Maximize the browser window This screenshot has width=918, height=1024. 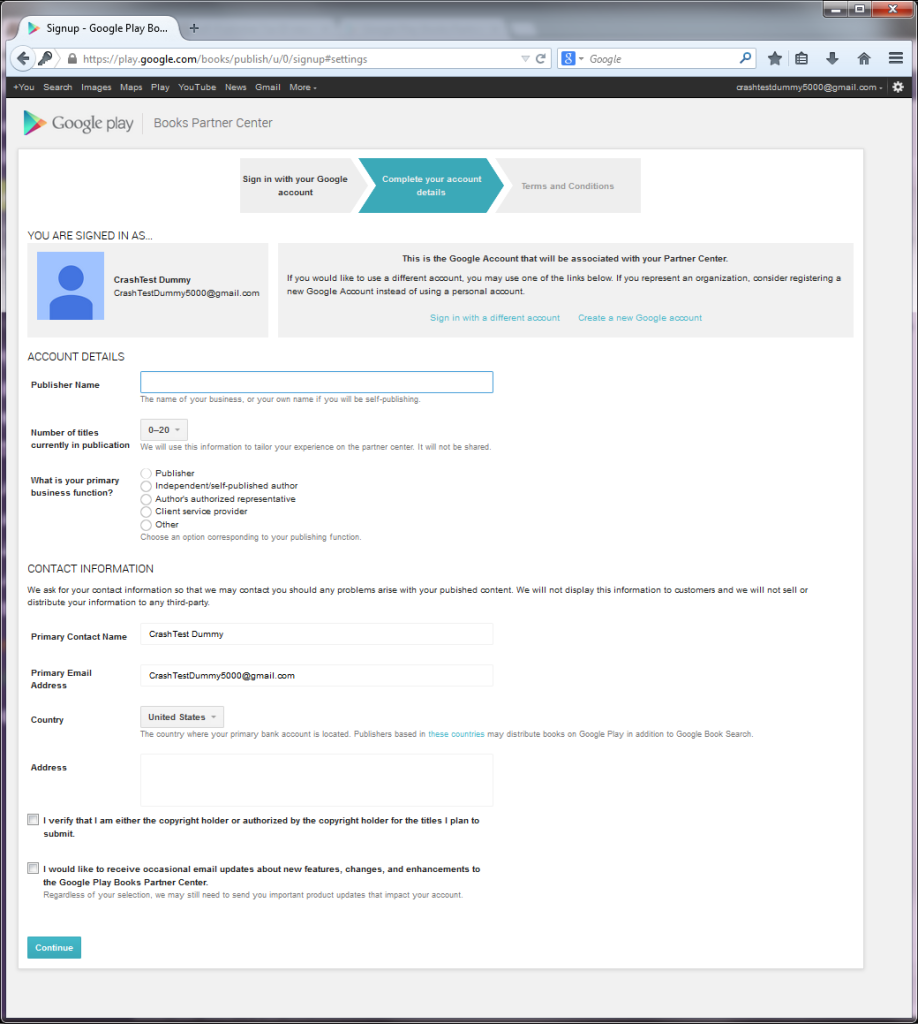[x=859, y=9]
